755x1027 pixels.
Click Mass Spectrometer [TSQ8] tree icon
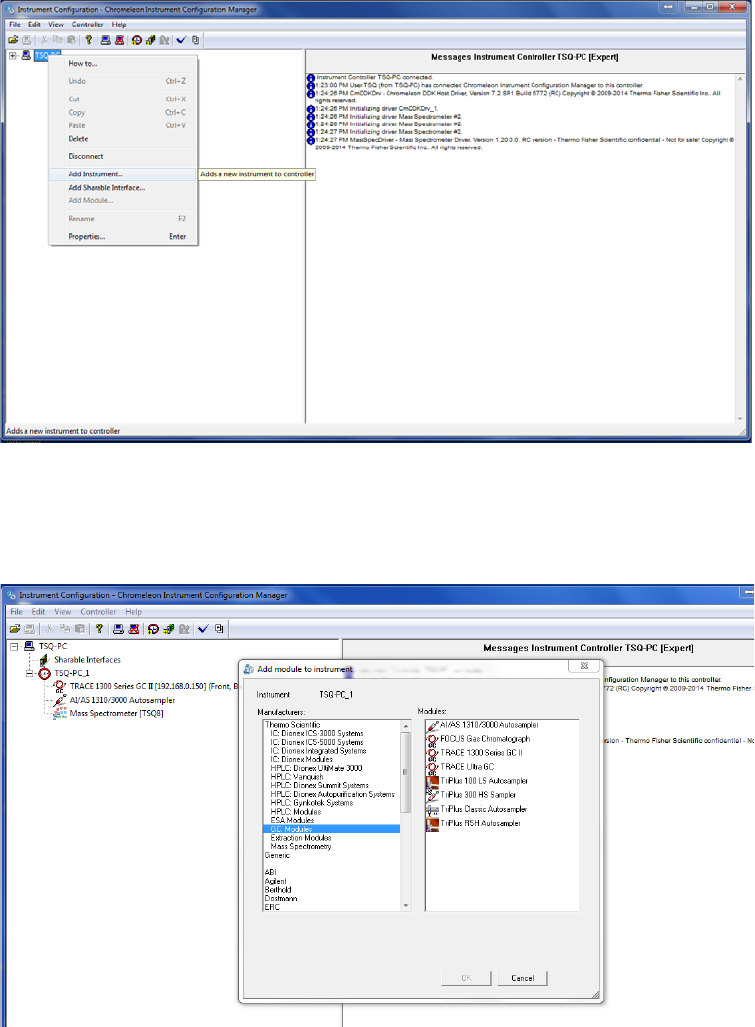tap(60, 713)
